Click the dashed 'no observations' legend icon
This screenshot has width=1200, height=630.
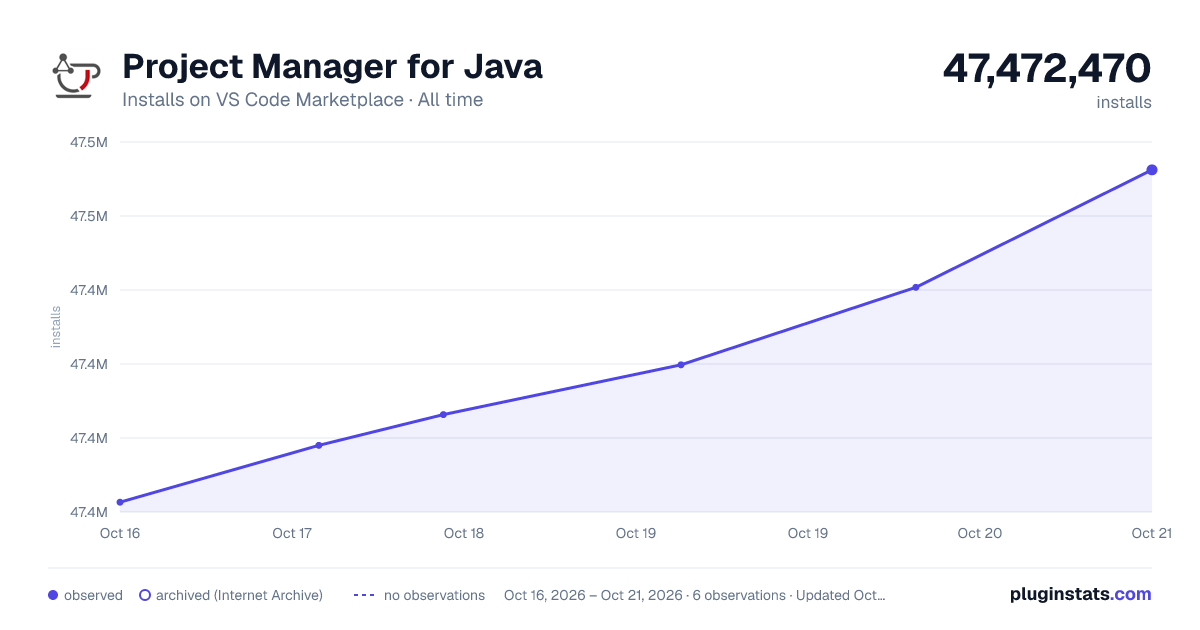364,595
